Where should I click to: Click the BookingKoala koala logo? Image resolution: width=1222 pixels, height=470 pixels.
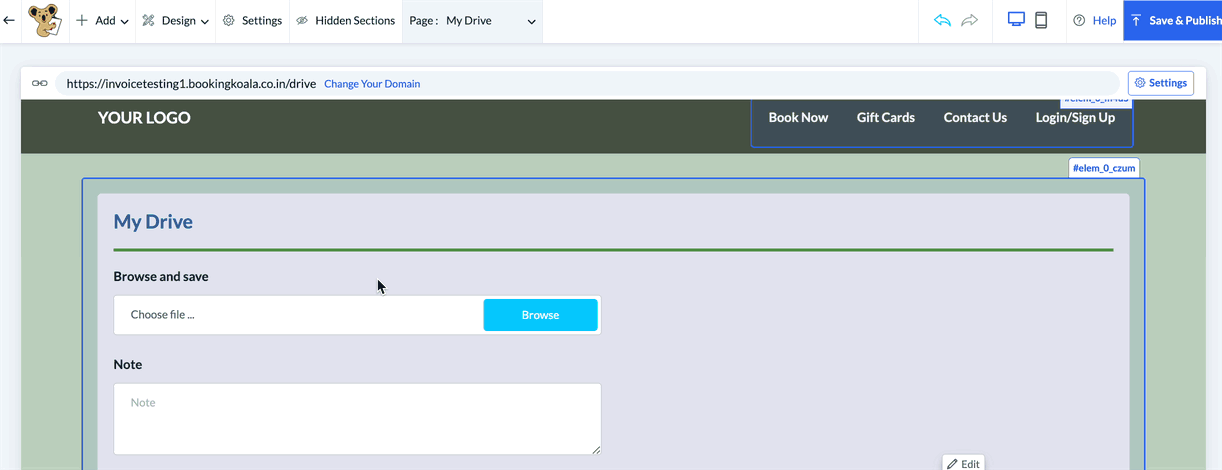pos(43,20)
